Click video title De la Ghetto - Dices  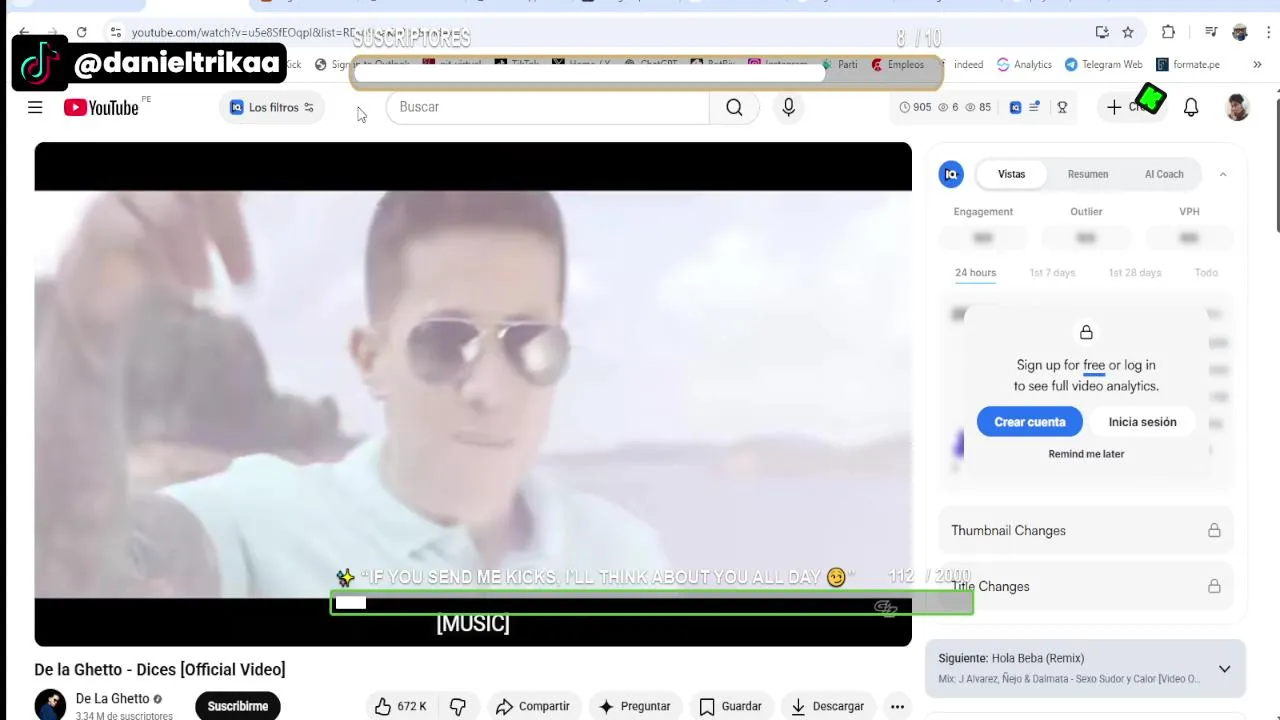pos(160,670)
